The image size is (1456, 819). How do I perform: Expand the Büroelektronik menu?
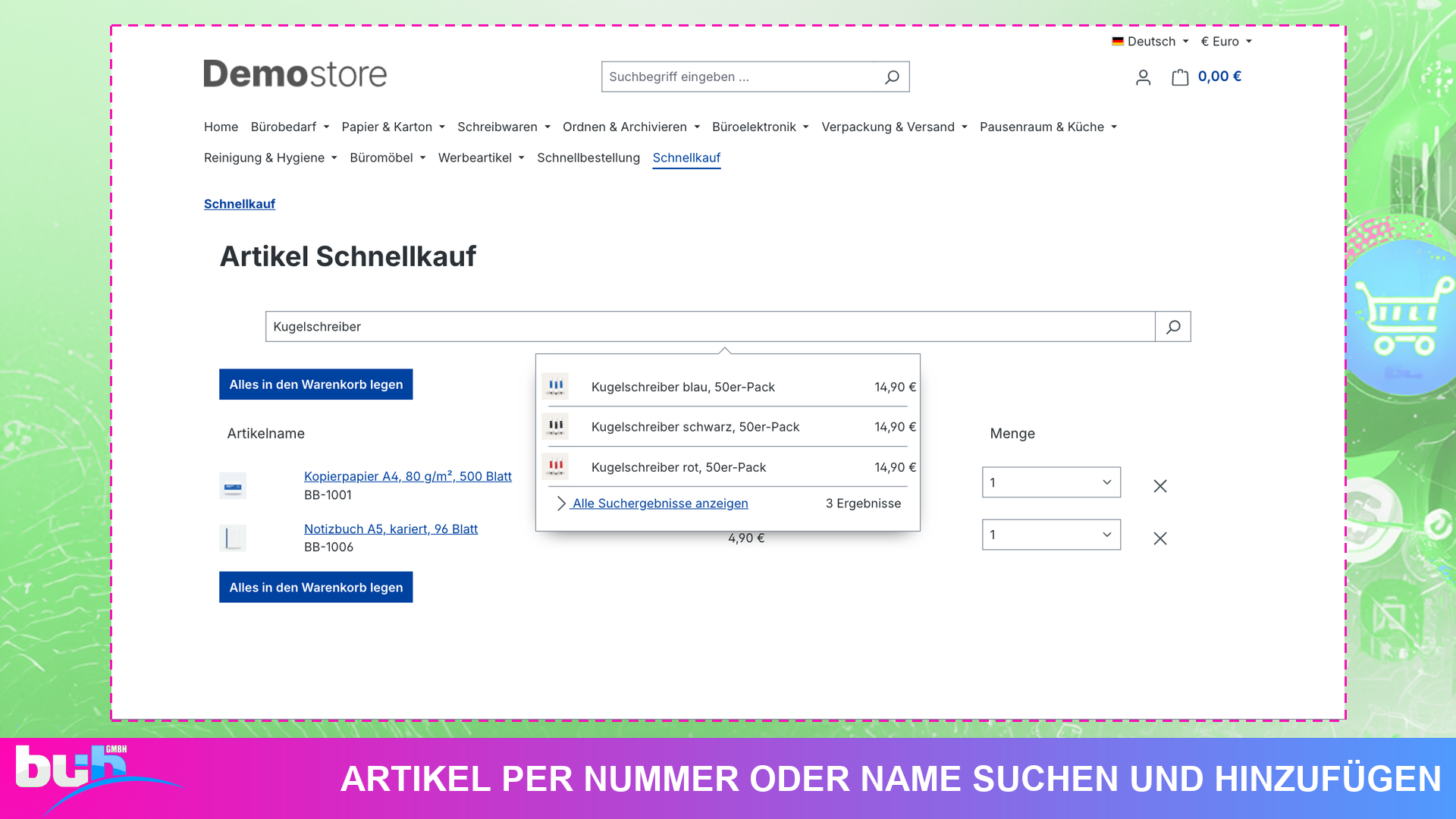tap(761, 127)
